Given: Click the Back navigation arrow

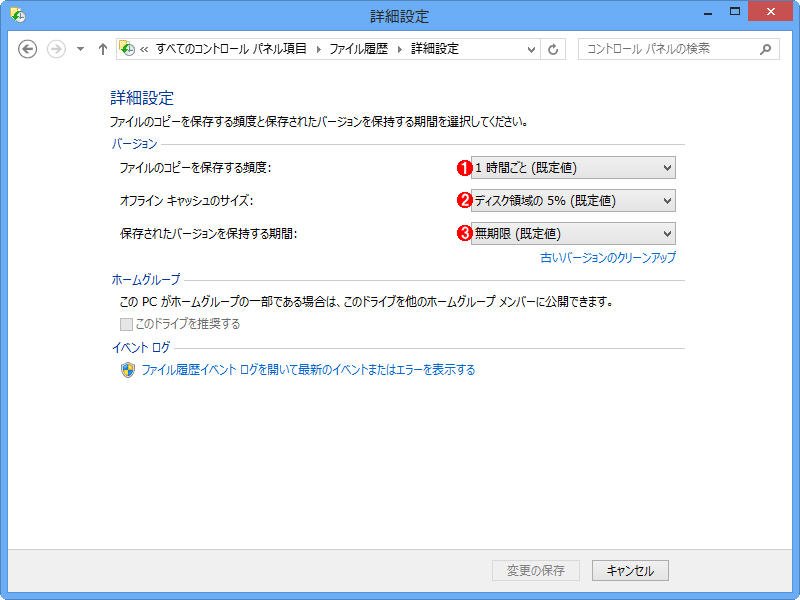Looking at the screenshot, I should [28, 49].
